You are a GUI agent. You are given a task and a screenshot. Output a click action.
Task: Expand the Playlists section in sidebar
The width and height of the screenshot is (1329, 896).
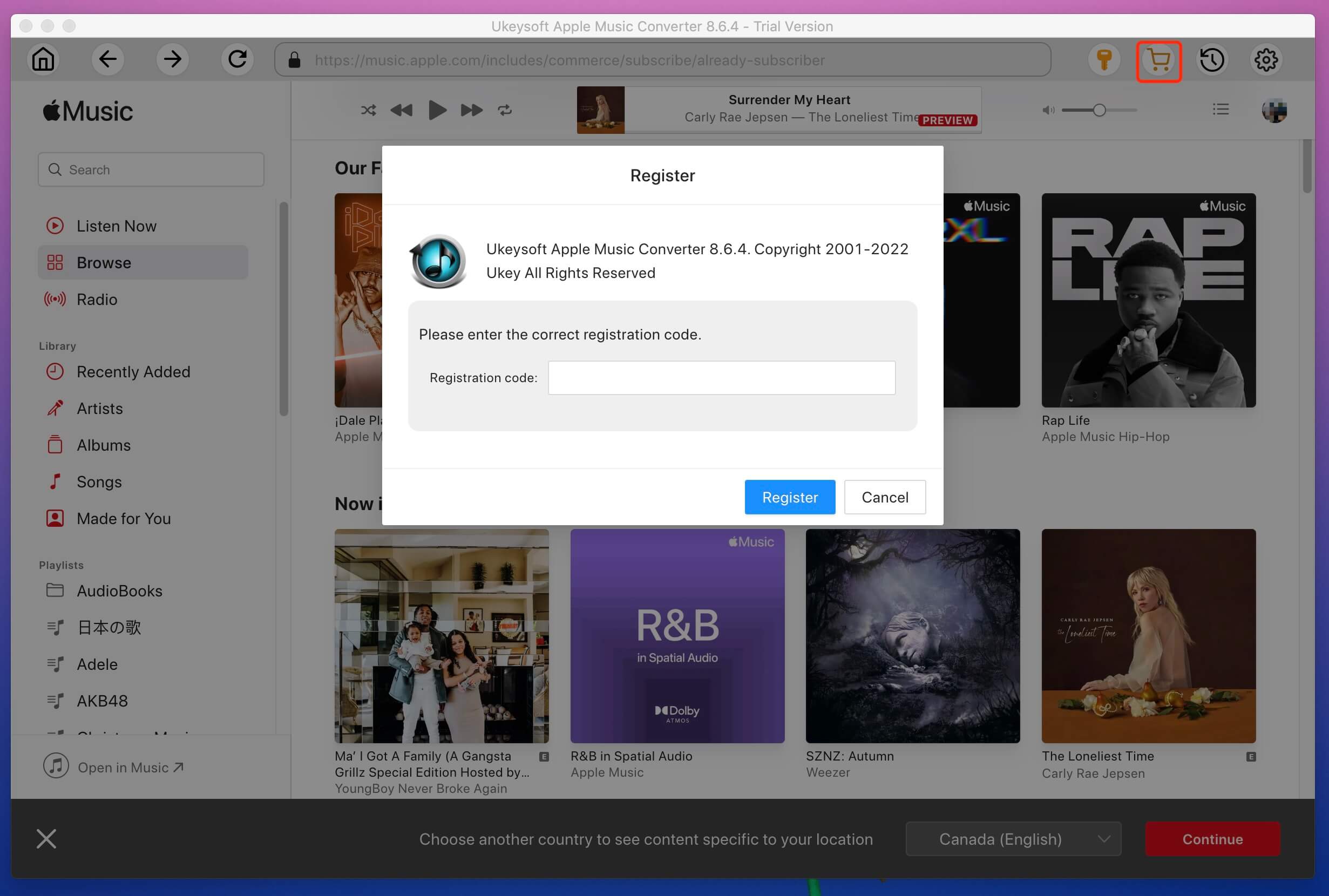coord(61,565)
